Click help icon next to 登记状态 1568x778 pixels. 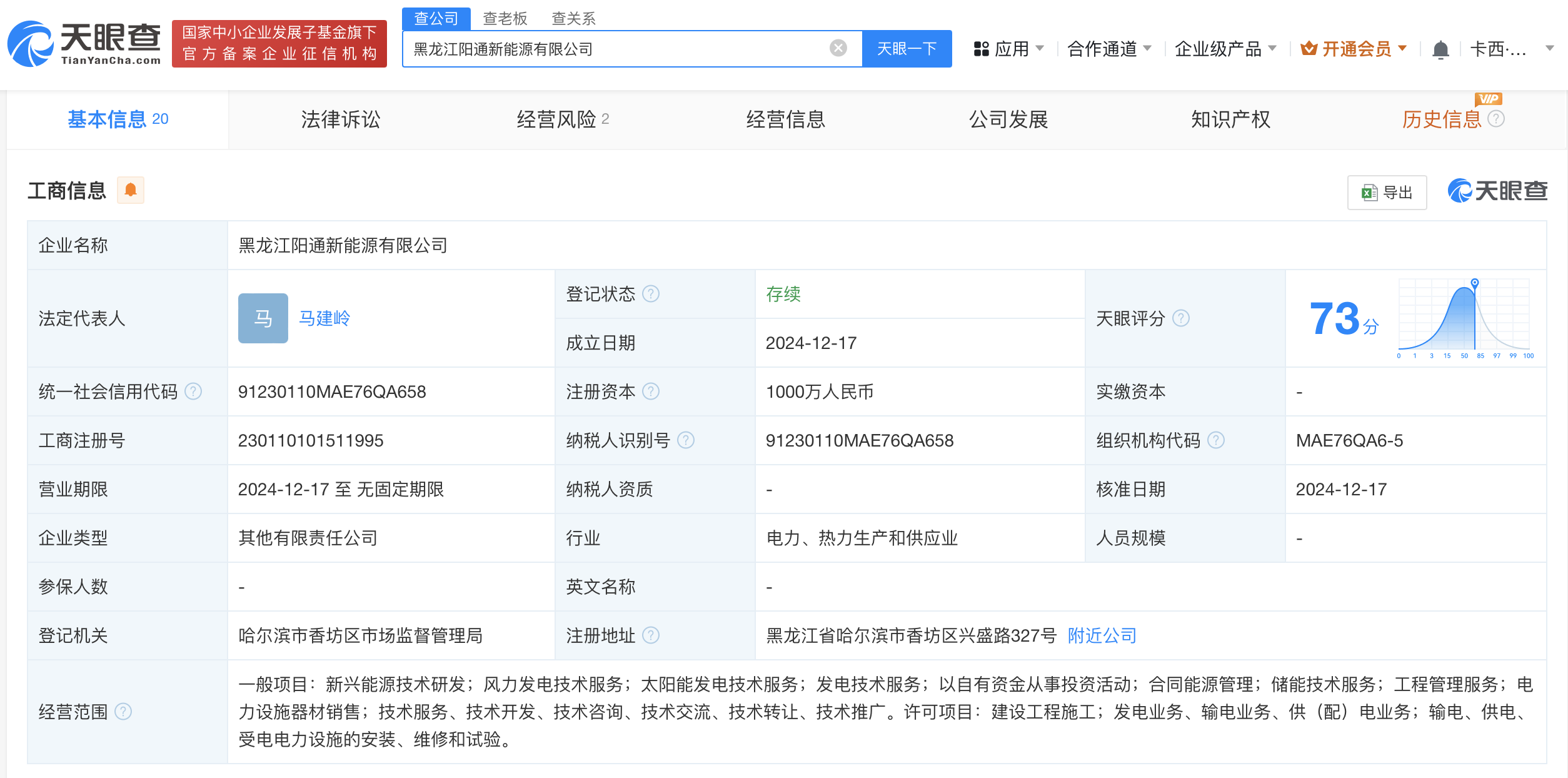(651, 294)
